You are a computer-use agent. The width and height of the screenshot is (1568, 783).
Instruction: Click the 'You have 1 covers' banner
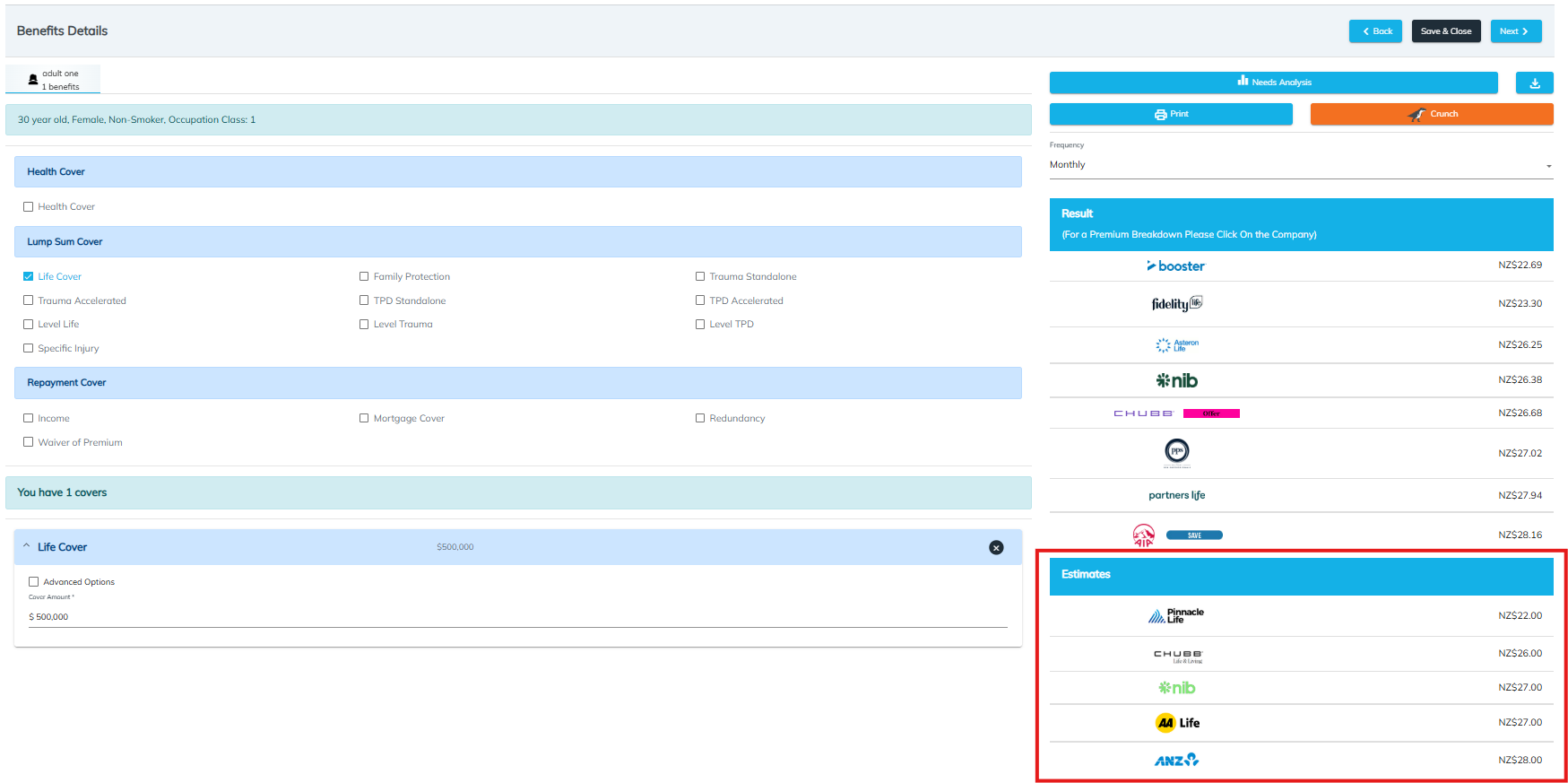518,492
